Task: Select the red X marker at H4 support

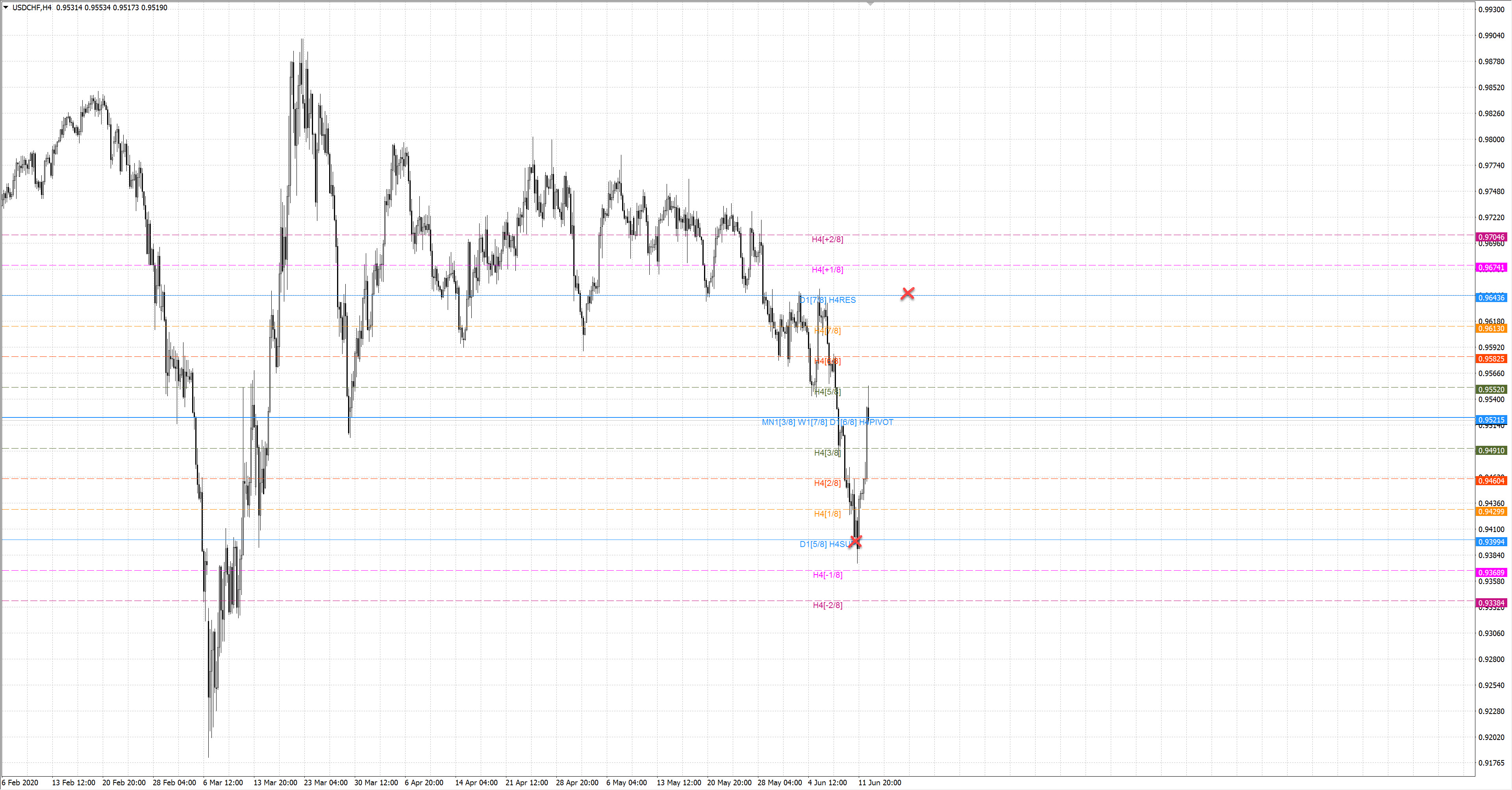Action: click(856, 541)
